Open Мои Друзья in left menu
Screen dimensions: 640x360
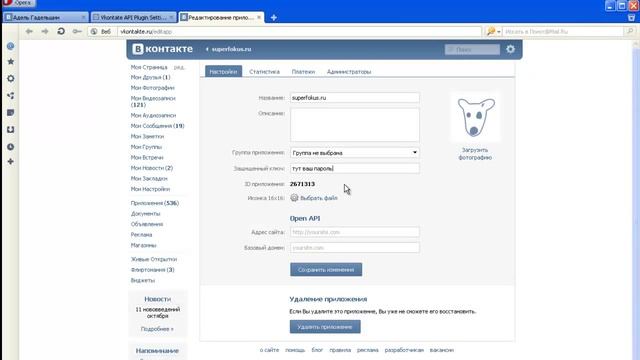click(x=151, y=77)
